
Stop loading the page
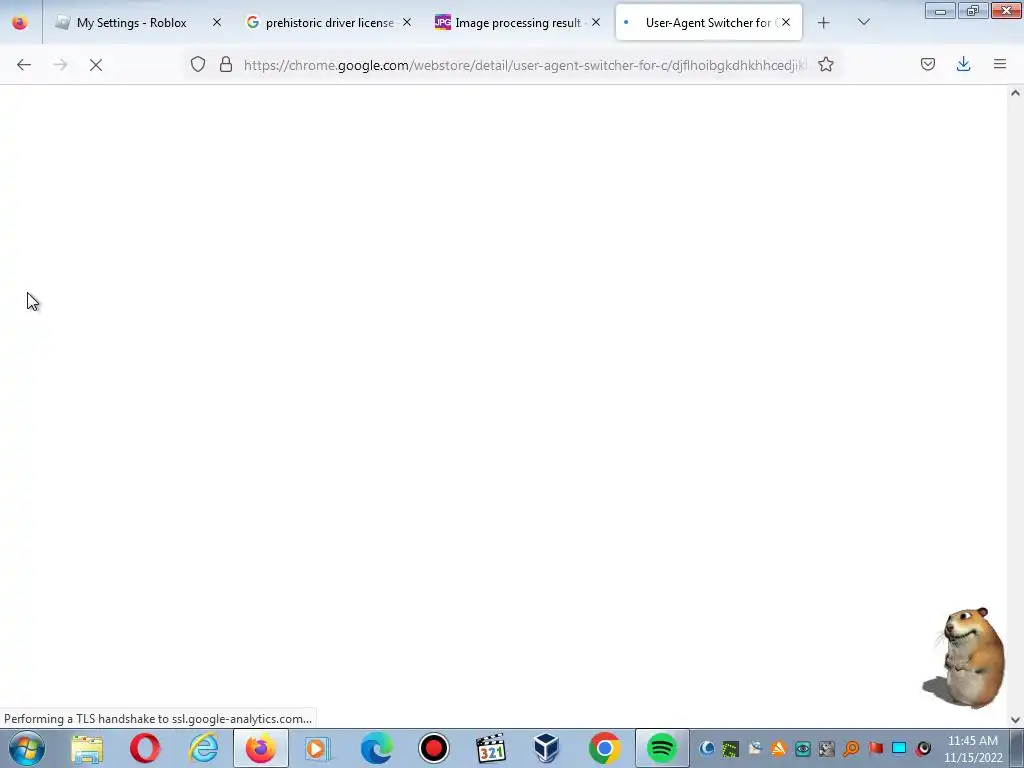(x=96, y=65)
